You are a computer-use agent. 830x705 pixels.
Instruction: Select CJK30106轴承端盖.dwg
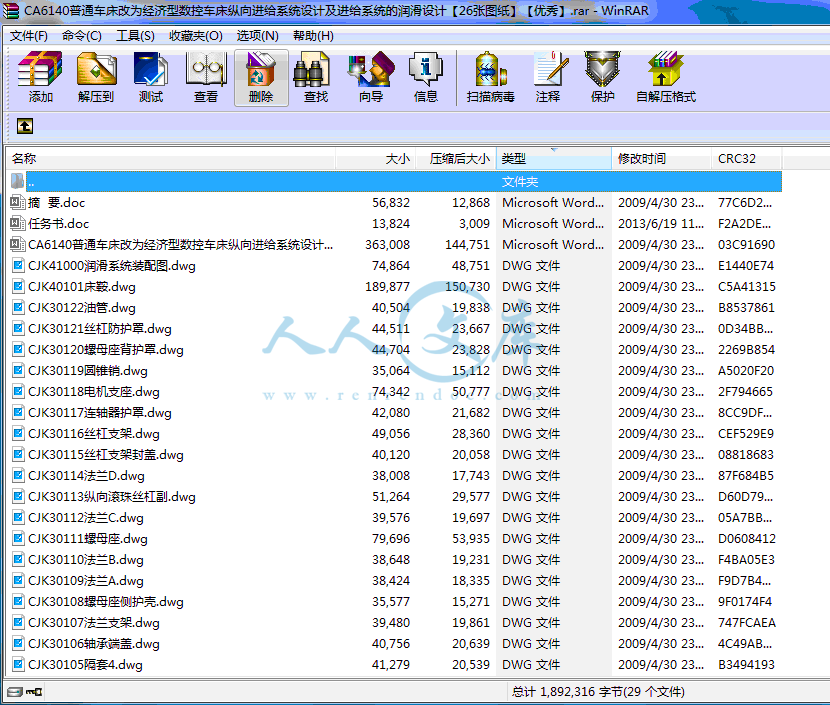click(94, 644)
